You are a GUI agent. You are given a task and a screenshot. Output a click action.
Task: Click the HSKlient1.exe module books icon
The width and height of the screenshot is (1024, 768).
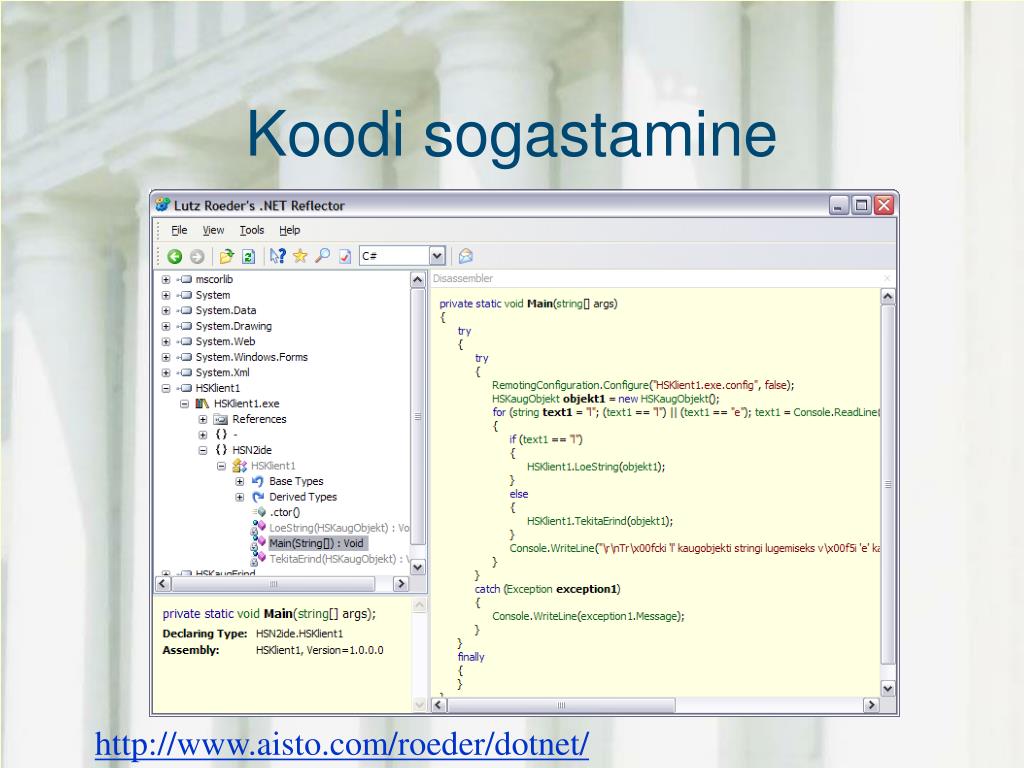point(202,404)
